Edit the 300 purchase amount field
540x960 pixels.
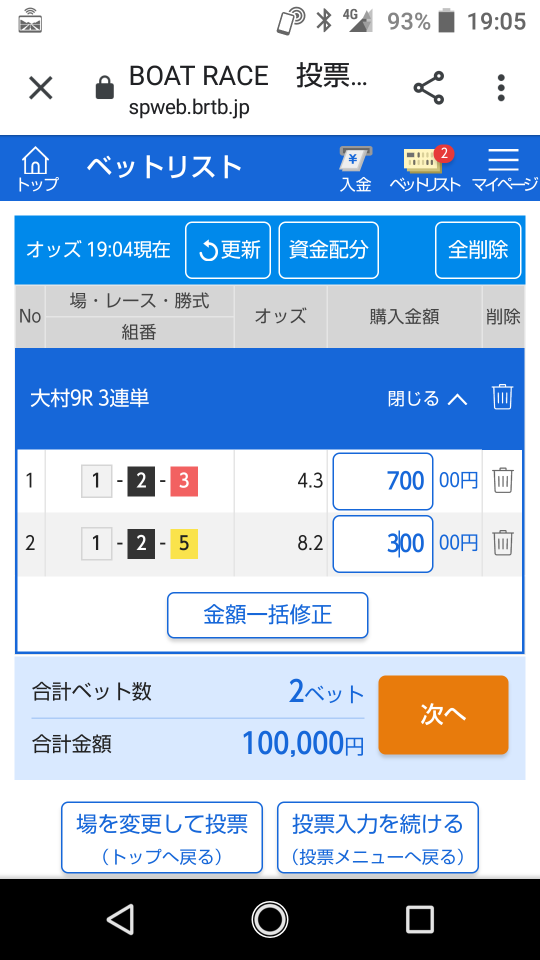[383, 544]
